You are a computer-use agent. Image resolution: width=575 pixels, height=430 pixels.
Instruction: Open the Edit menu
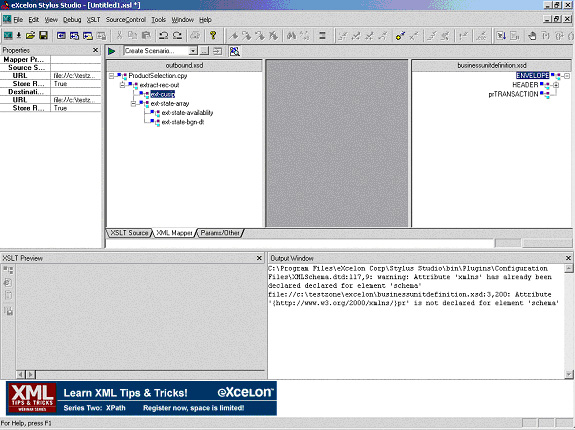coord(34,20)
